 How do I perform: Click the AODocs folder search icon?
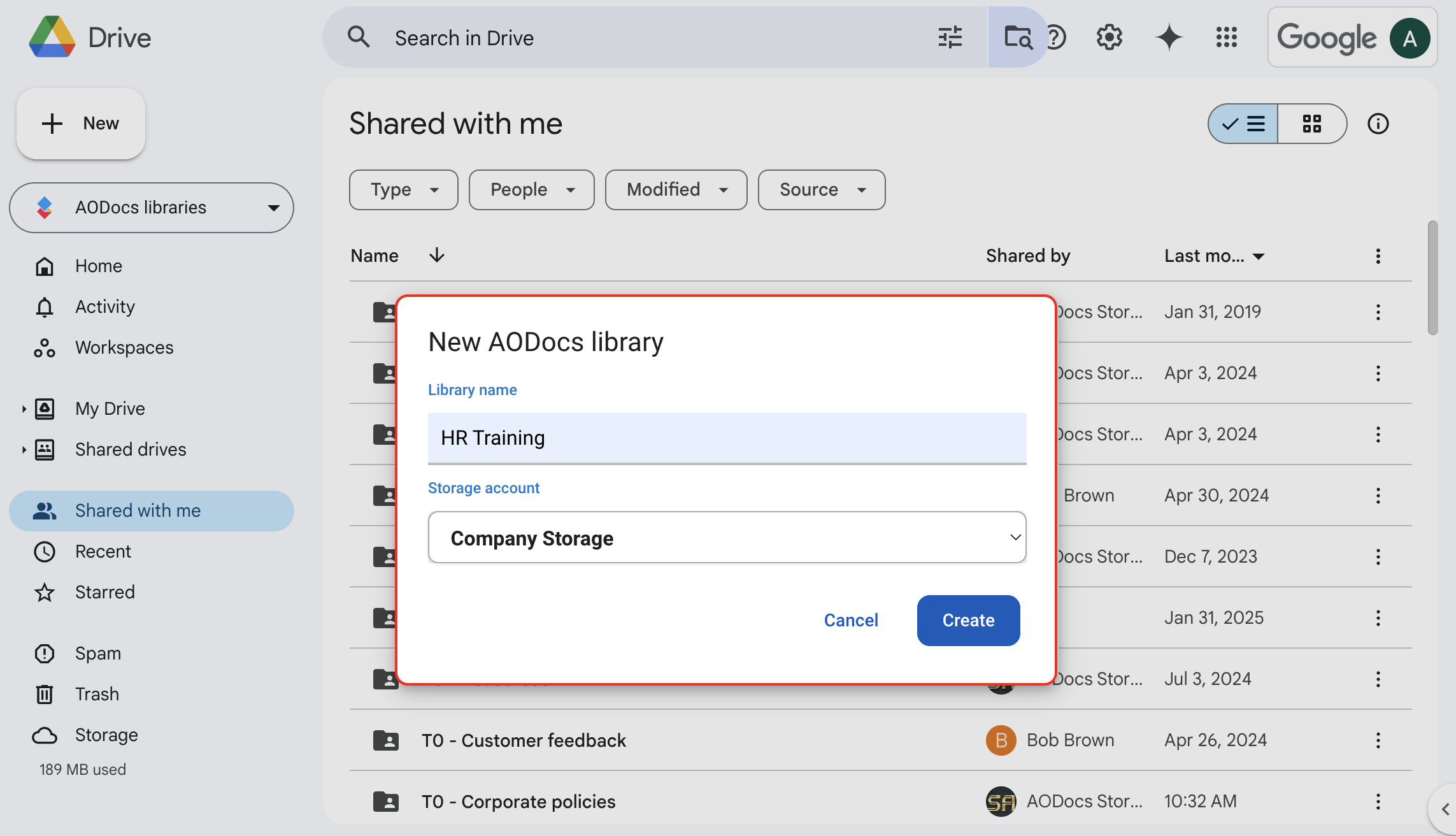(1018, 37)
